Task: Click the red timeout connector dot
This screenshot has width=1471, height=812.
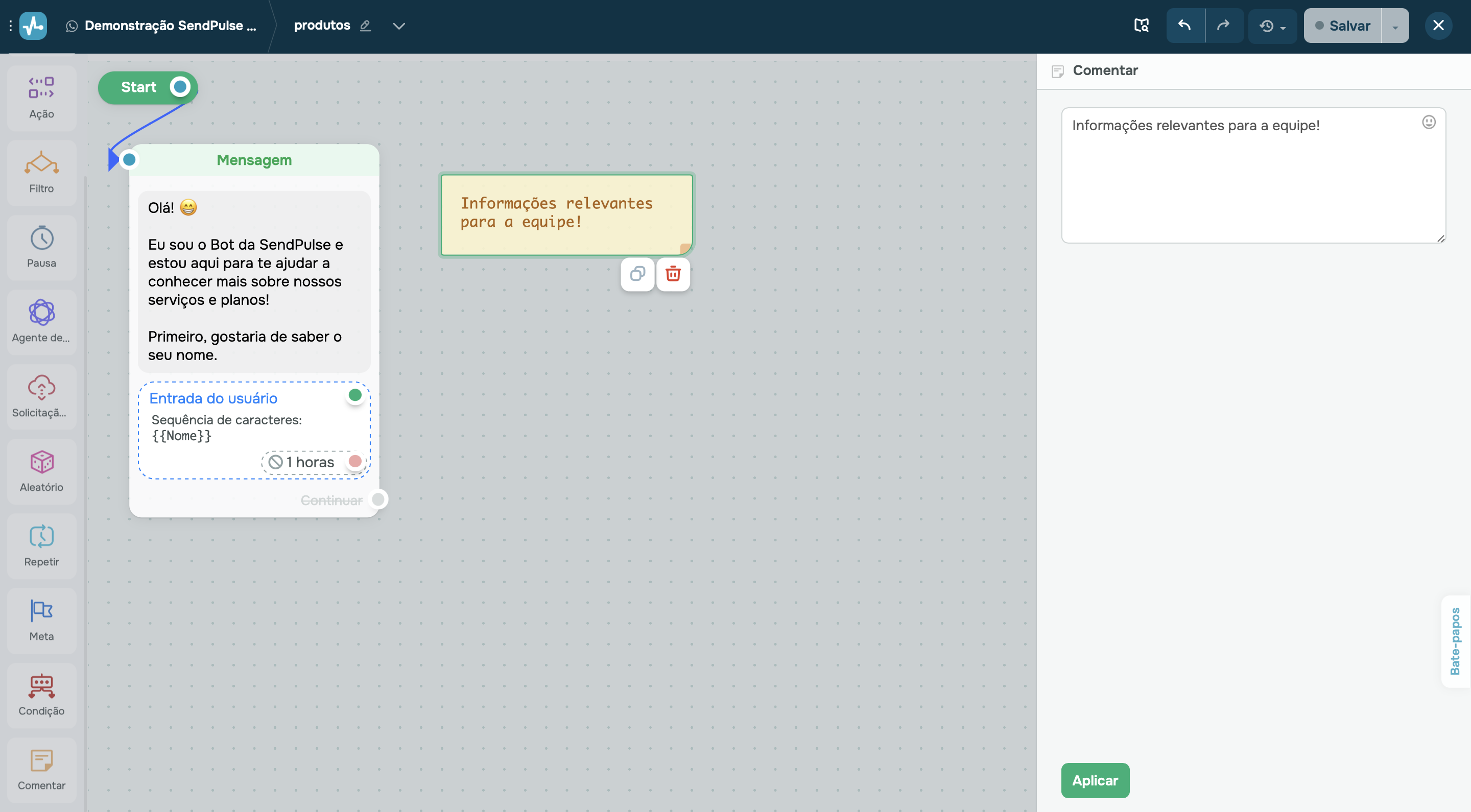Action: [354, 461]
